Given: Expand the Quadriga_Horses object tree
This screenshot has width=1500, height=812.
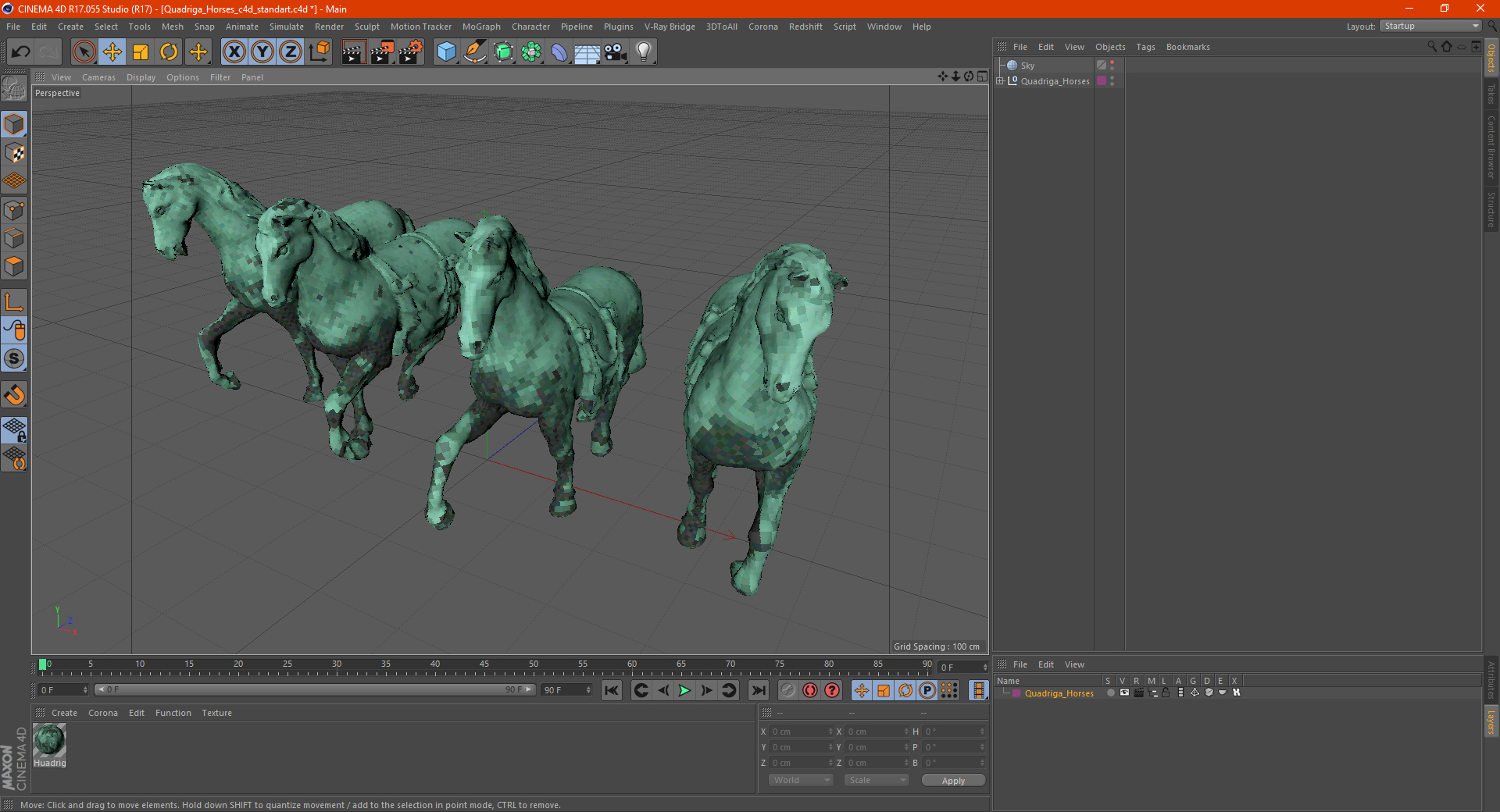Looking at the screenshot, I should (x=1000, y=80).
